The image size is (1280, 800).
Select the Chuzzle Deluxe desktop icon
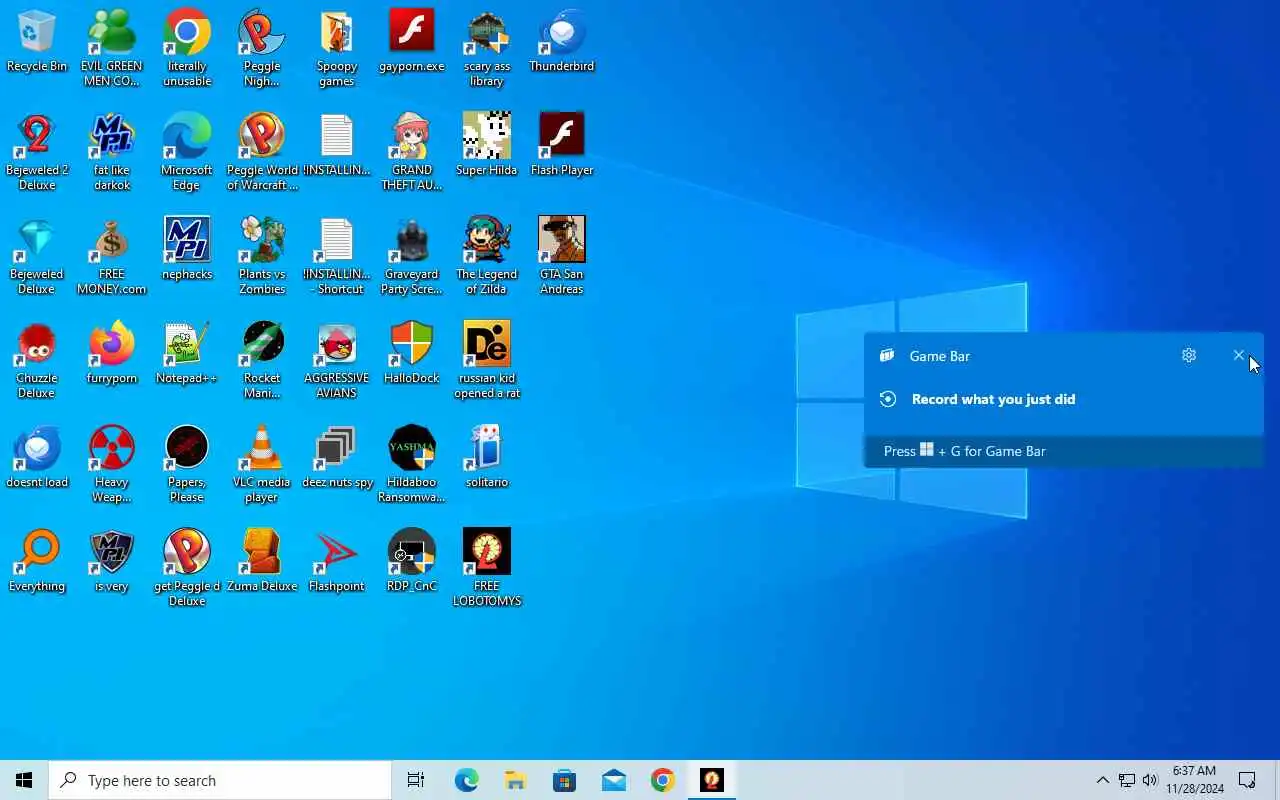37,361
